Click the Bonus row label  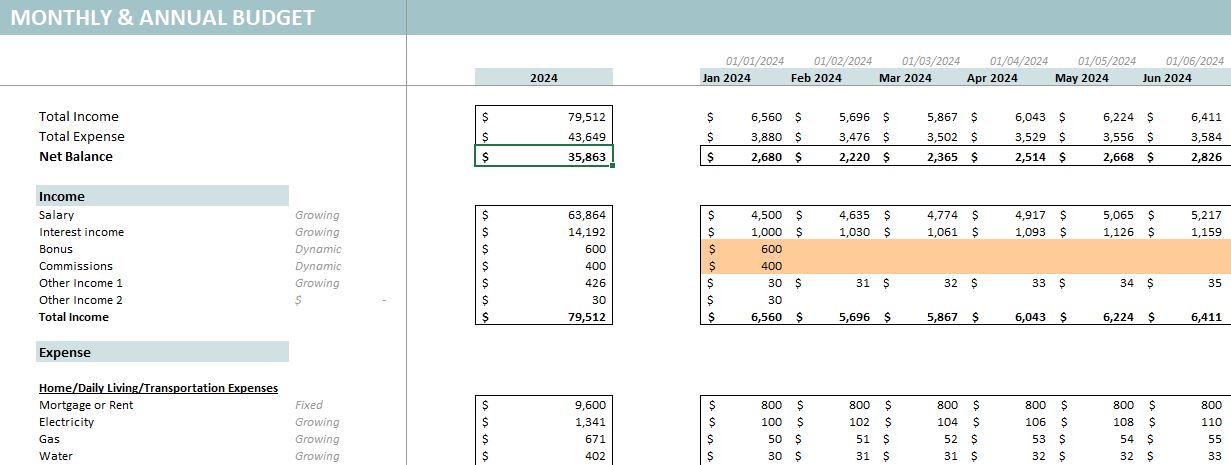click(56, 249)
